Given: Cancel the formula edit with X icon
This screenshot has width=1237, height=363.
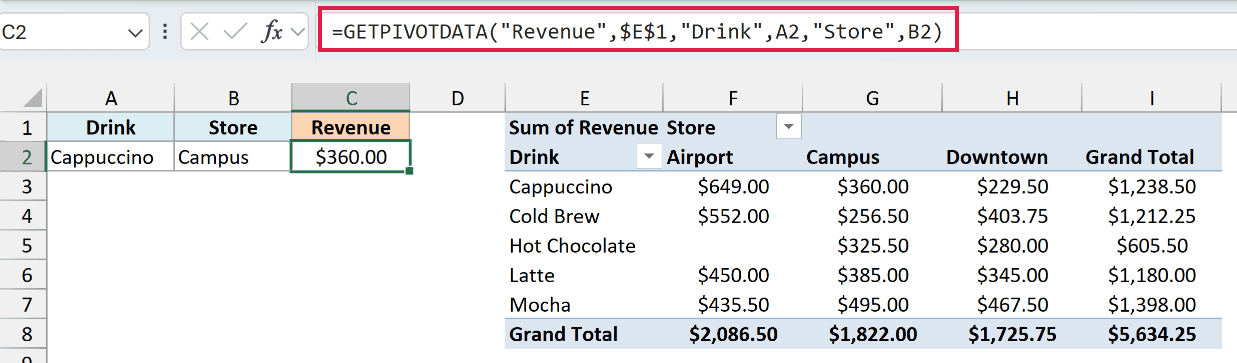Looking at the screenshot, I should tap(200, 32).
